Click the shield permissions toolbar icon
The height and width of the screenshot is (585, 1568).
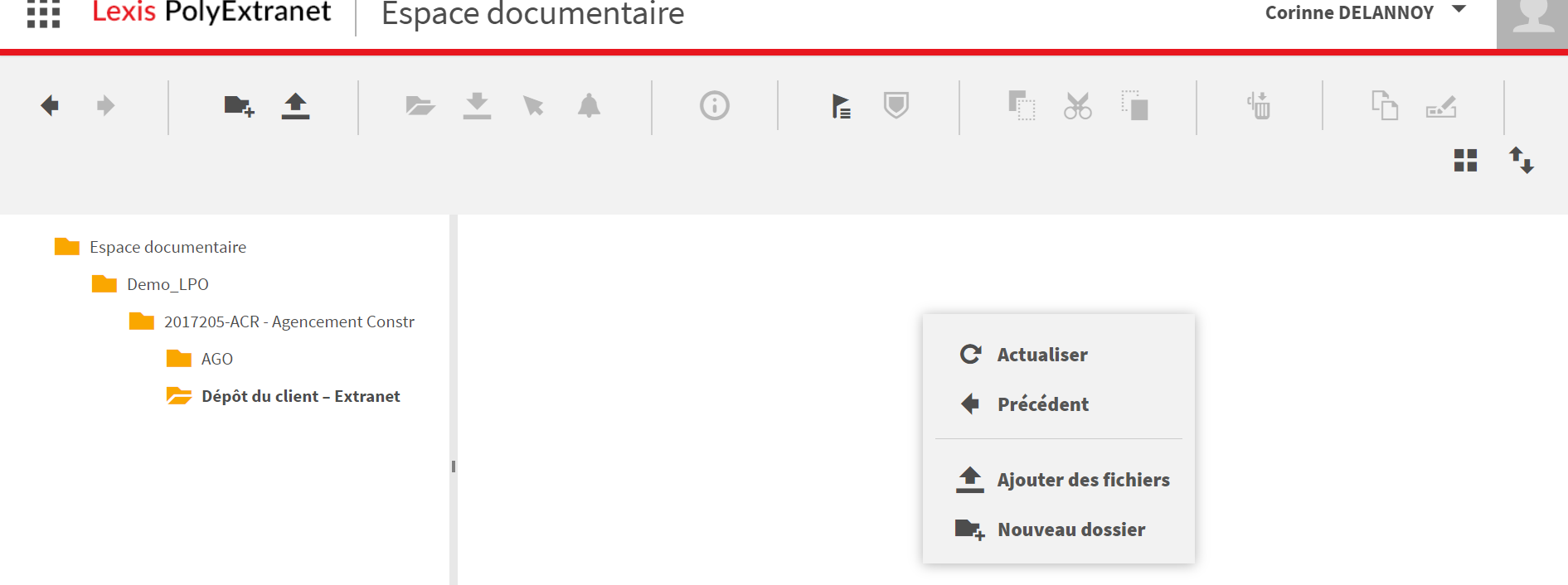(x=896, y=105)
